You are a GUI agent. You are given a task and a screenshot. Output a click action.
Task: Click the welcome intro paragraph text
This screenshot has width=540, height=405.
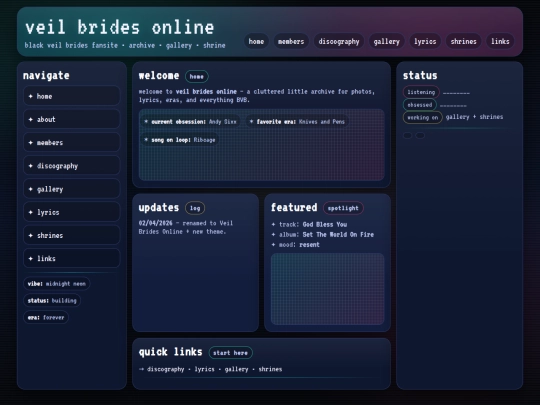click(x=257, y=96)
